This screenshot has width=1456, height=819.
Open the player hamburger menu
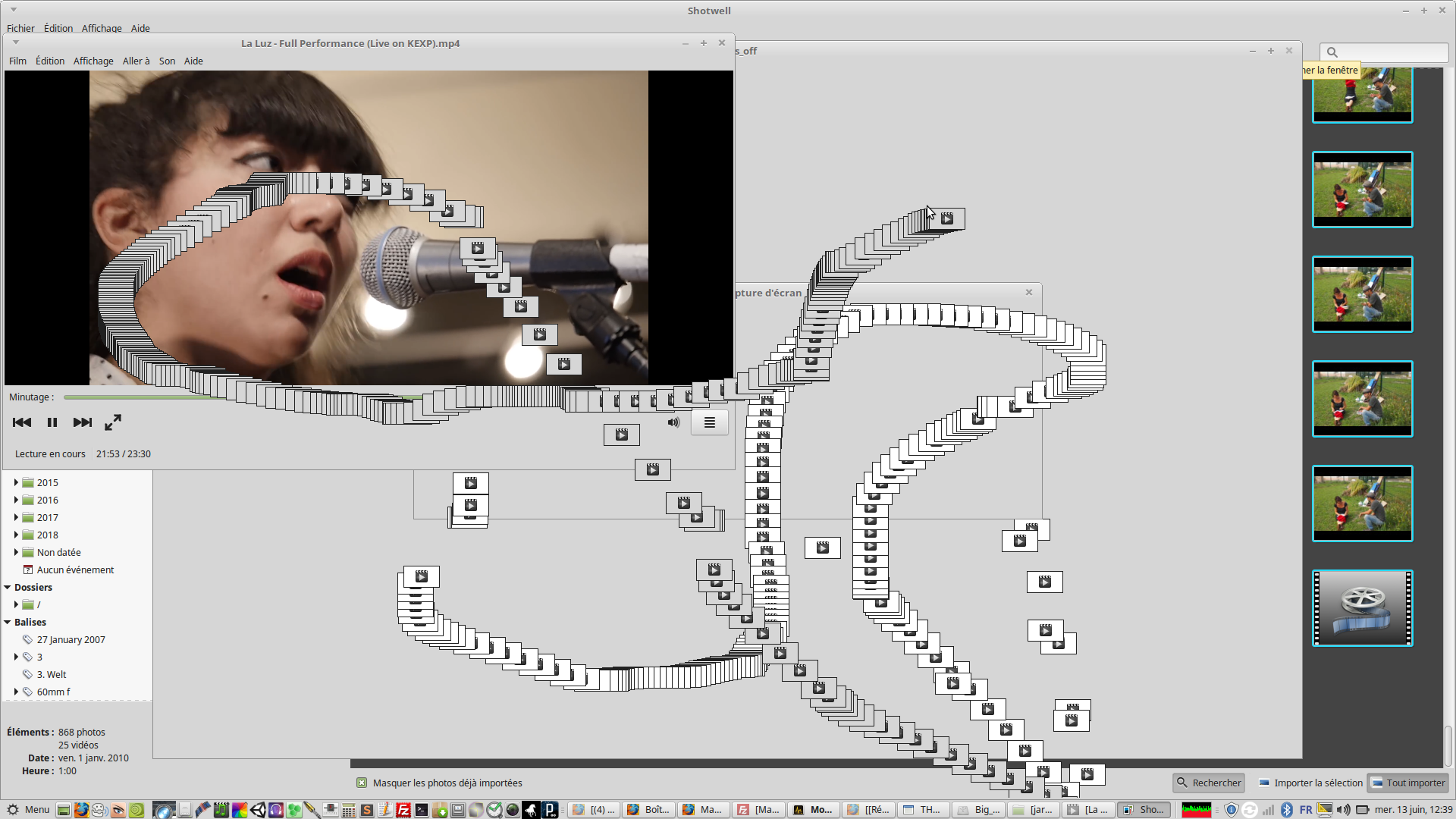pyautogui.click(x=709, y=422)
